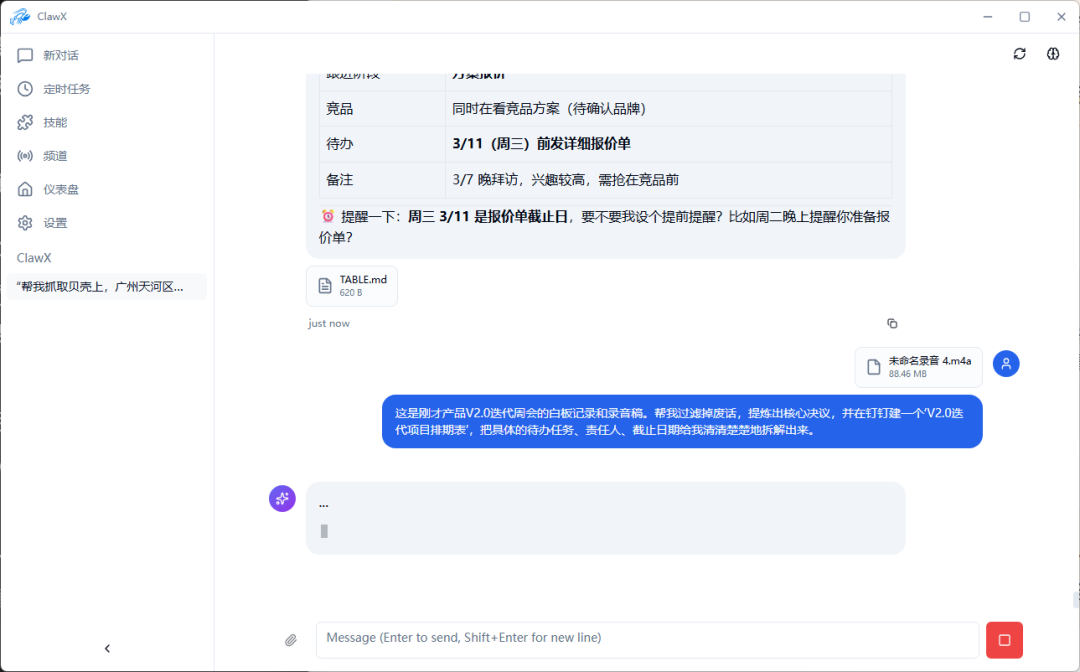The image size is (1080, 672).
Task: Stop generation with the red stop button
Action: pyautogui.click(x=1004, y=640)
